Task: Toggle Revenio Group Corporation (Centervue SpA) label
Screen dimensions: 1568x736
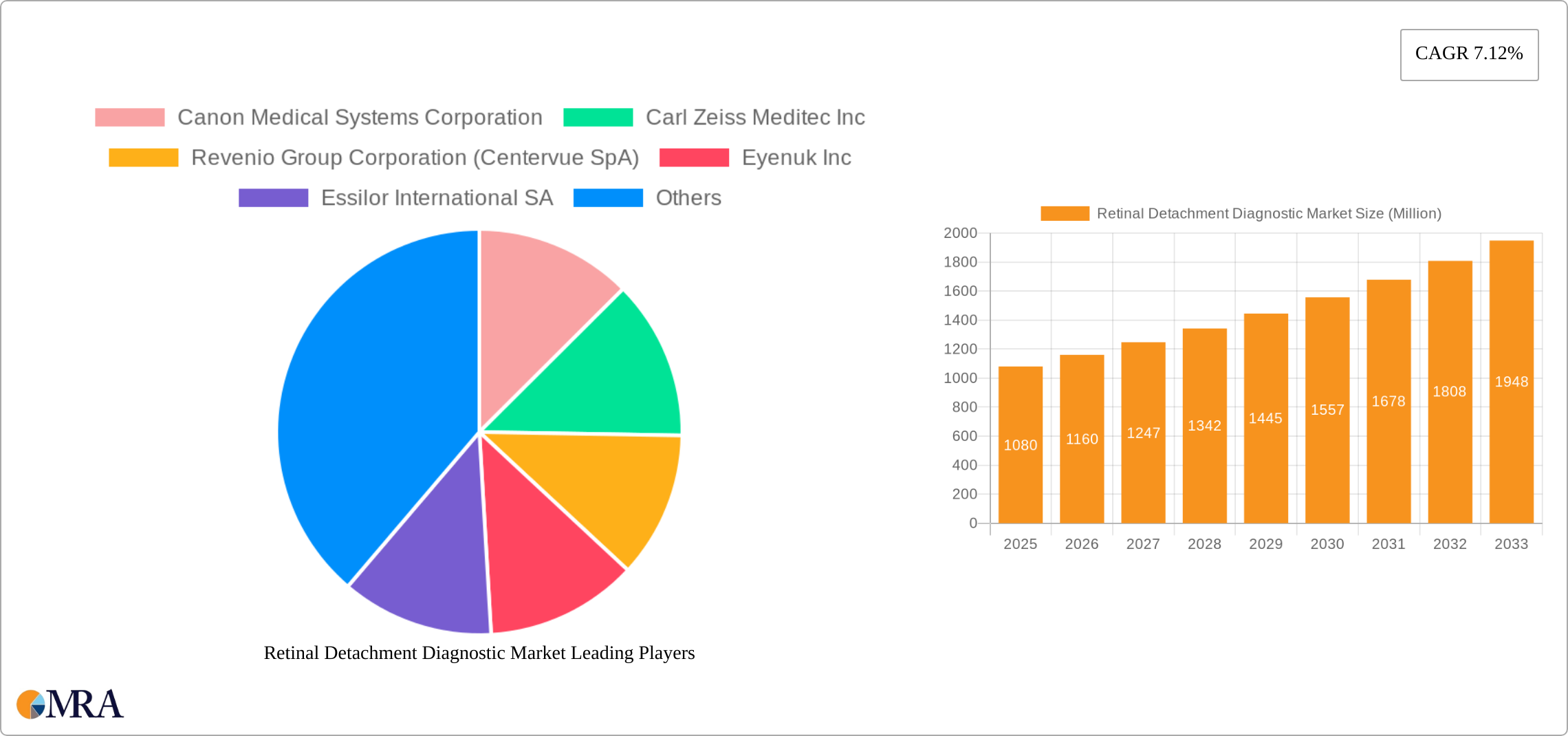Action: tap(415, 158)
